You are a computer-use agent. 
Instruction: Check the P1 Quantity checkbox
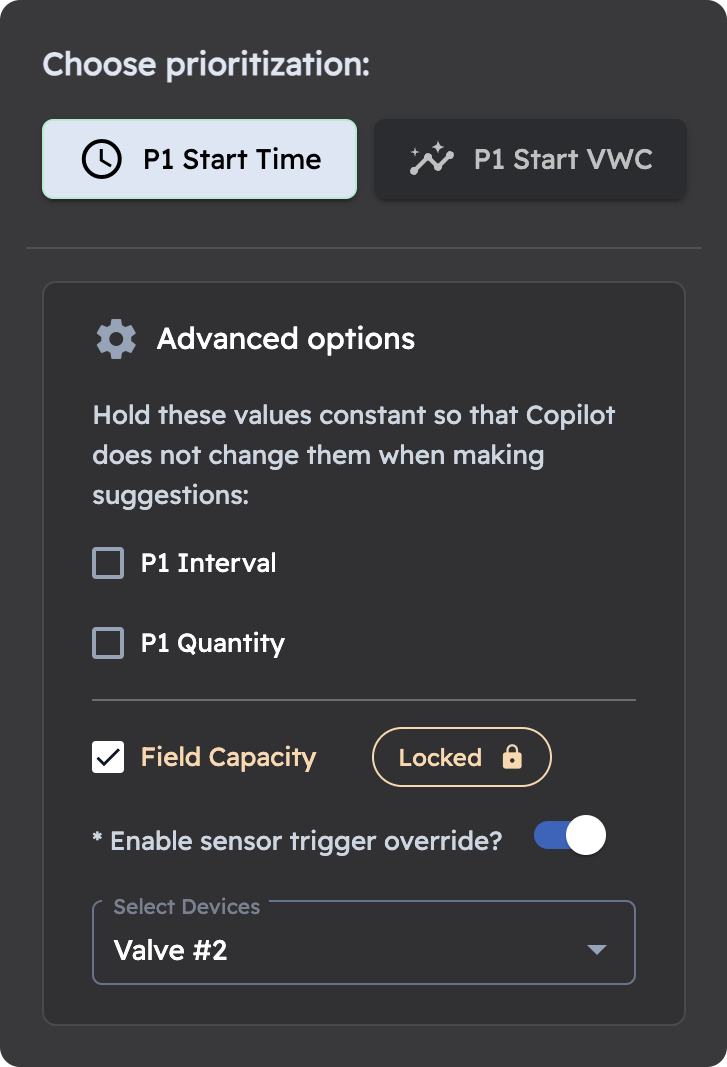[108, 643]
